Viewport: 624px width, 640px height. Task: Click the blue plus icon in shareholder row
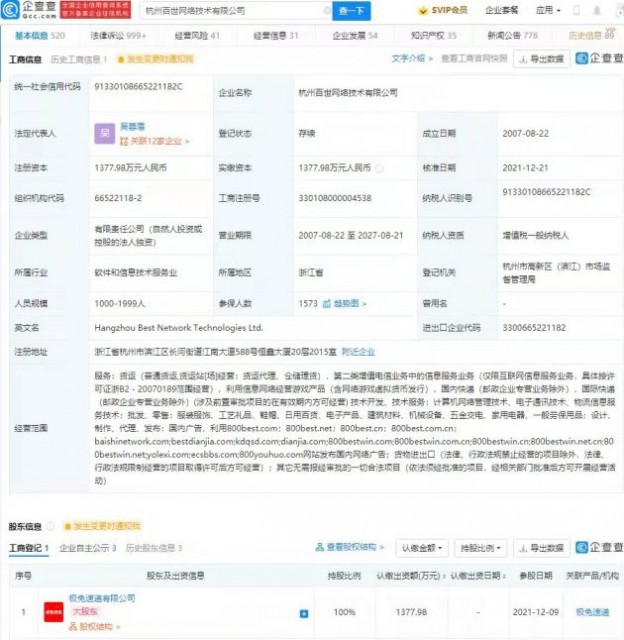pyautogui.click(x=304, y=613)
